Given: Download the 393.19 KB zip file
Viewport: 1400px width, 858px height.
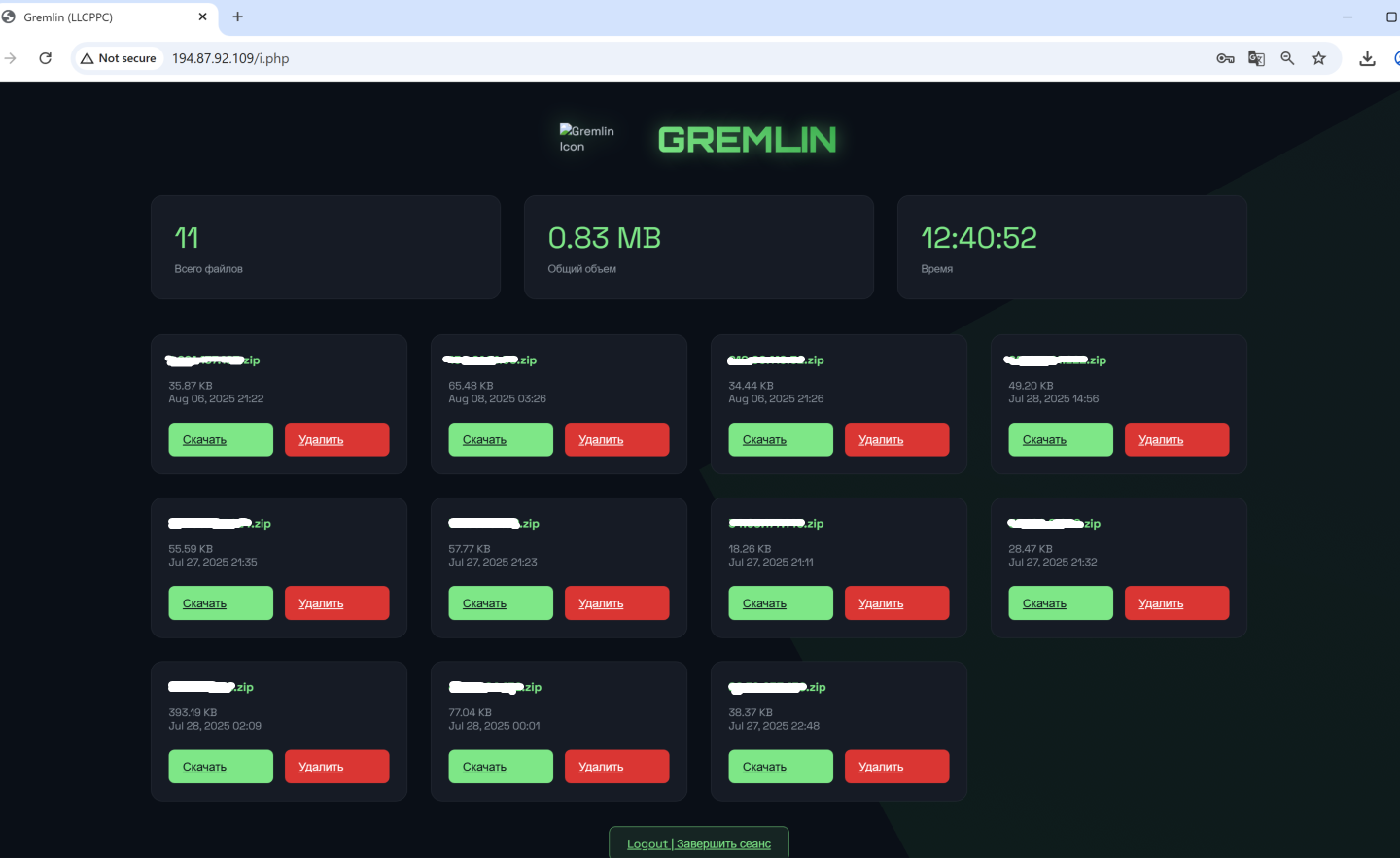Looking at the screenshot, I should pyautogui.click(x=221, y=766).
